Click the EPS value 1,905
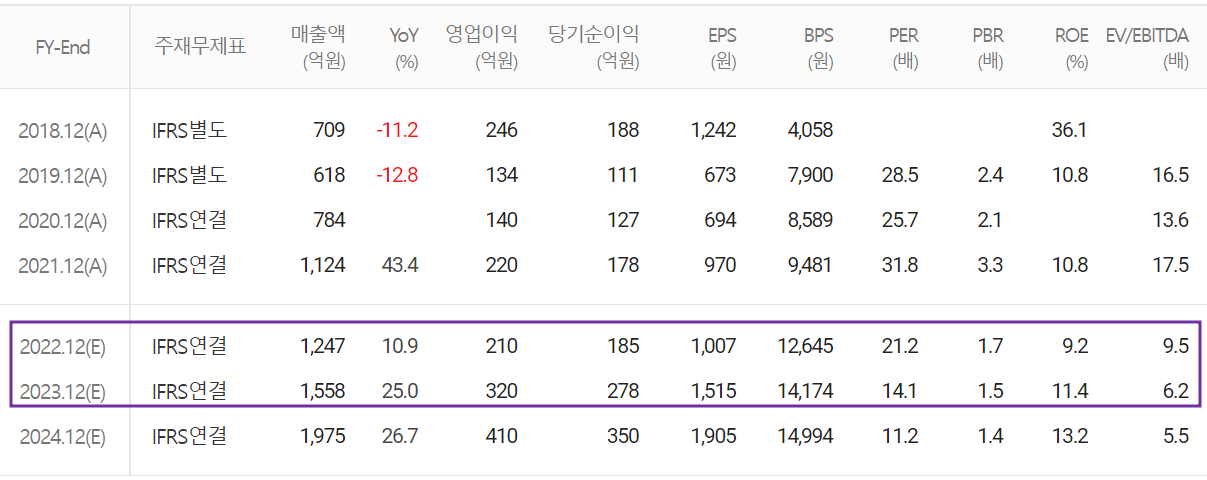Image resolution: width=1207 pixels, height=480 pixels. [x=713, y=436]
